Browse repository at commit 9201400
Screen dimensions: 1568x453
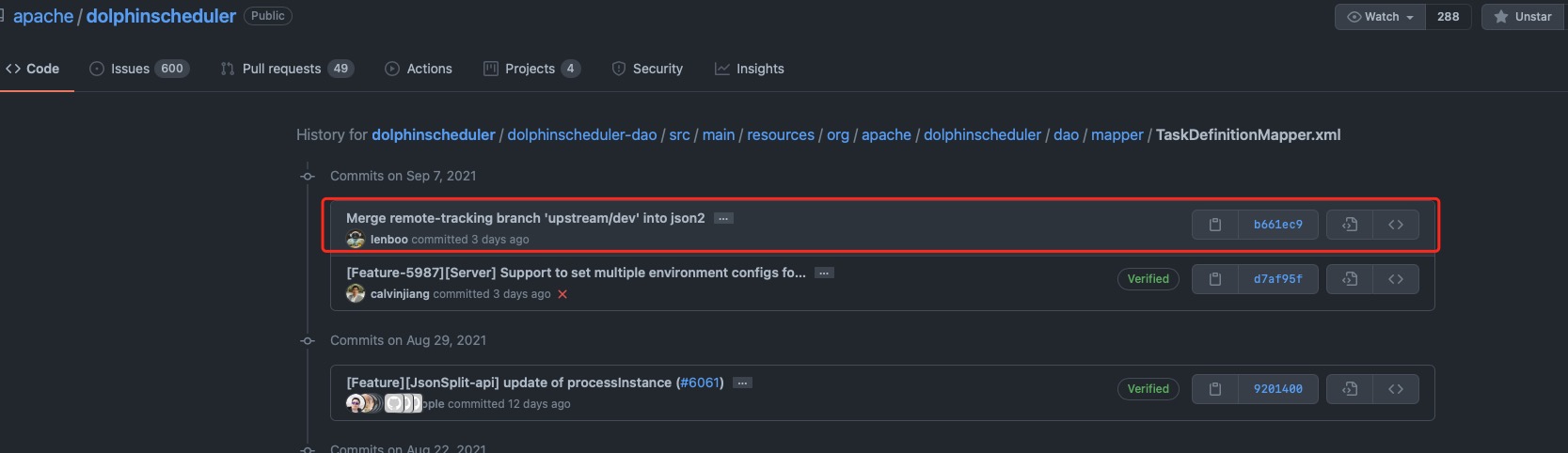pyautogui.click(x=1396, y=389)
